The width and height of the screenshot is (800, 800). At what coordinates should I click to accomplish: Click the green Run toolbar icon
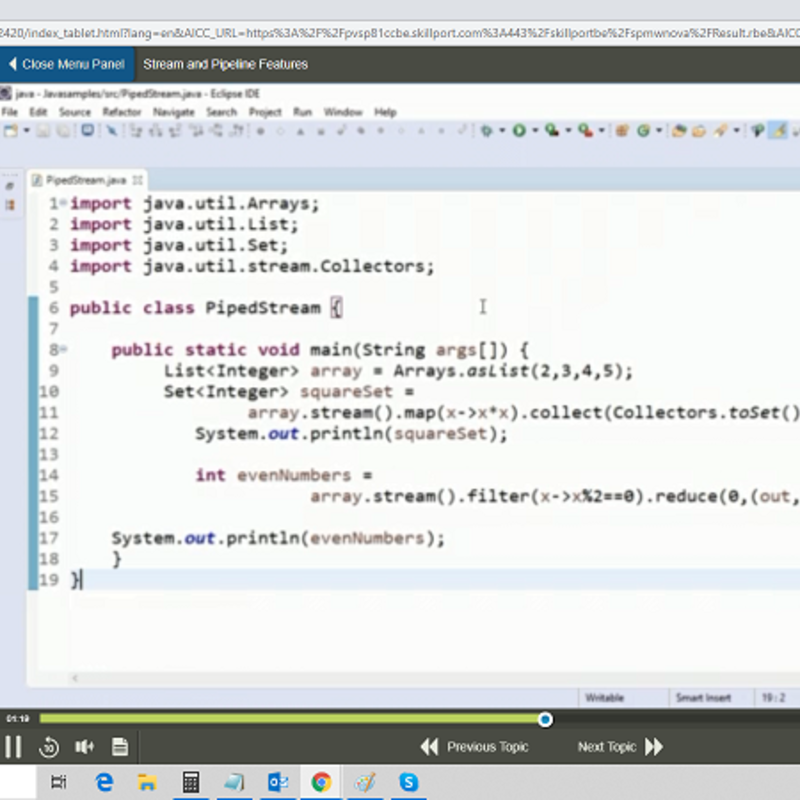[519, 131]
